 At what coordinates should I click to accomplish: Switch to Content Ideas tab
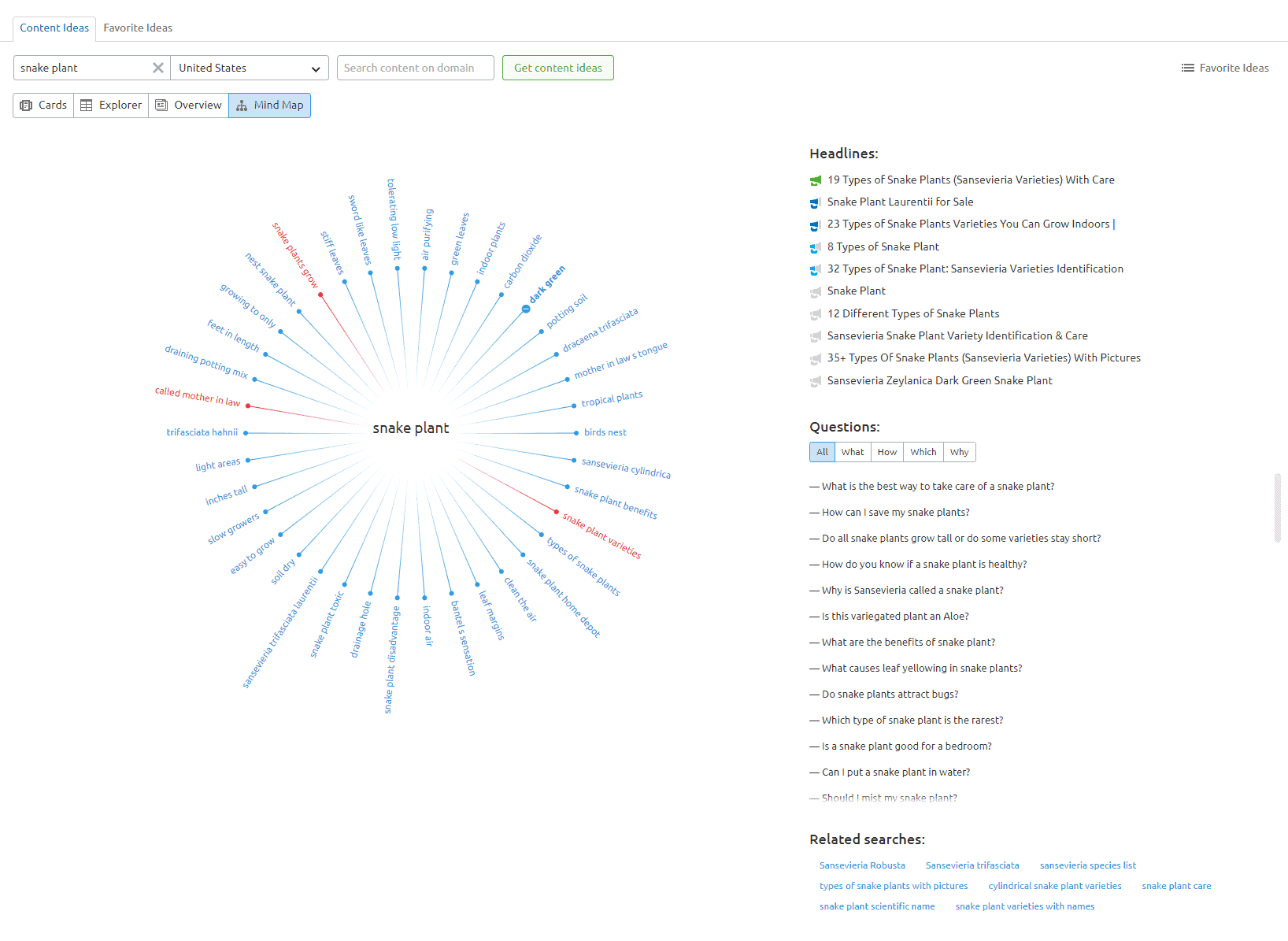(54, 28)
